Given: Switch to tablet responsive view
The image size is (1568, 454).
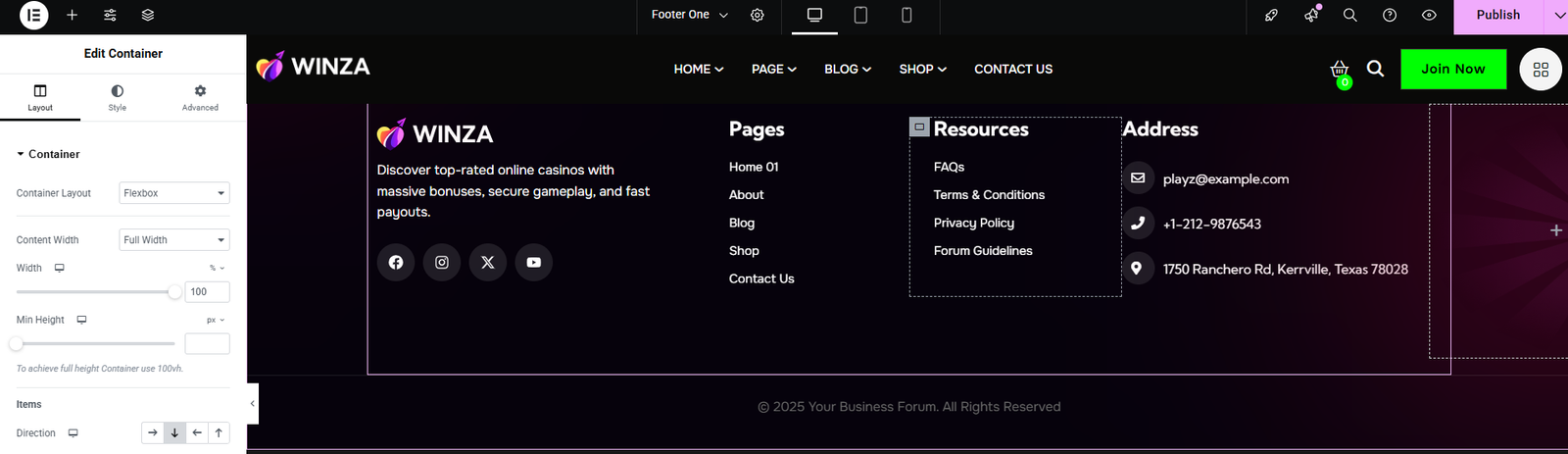Looking at the screenshot, I should [x=860, y=15].
